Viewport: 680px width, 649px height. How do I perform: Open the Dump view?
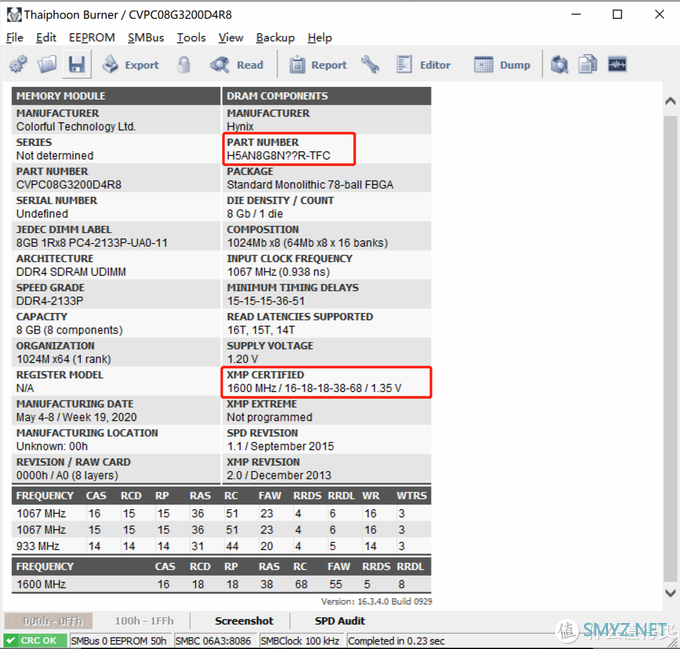tap(502, 65)
